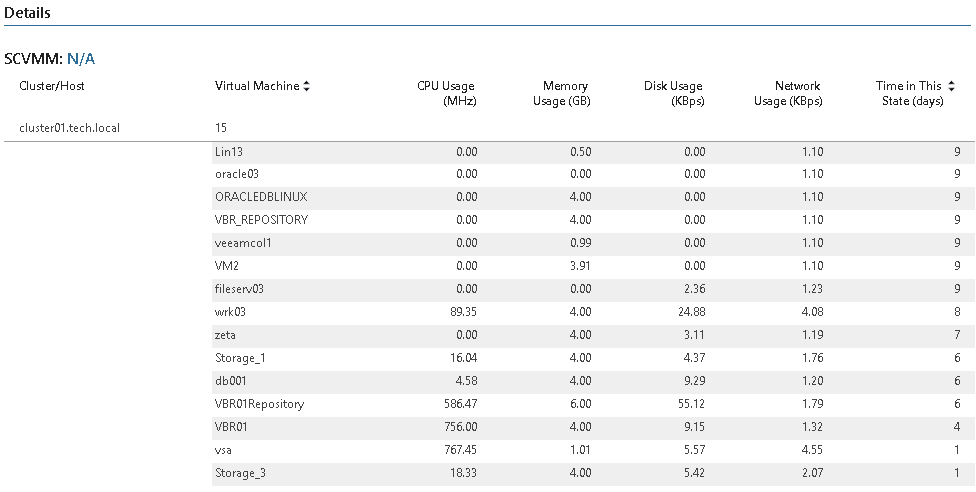
Task: Open the SCVMM N/A link
Action: pos(81,59)
